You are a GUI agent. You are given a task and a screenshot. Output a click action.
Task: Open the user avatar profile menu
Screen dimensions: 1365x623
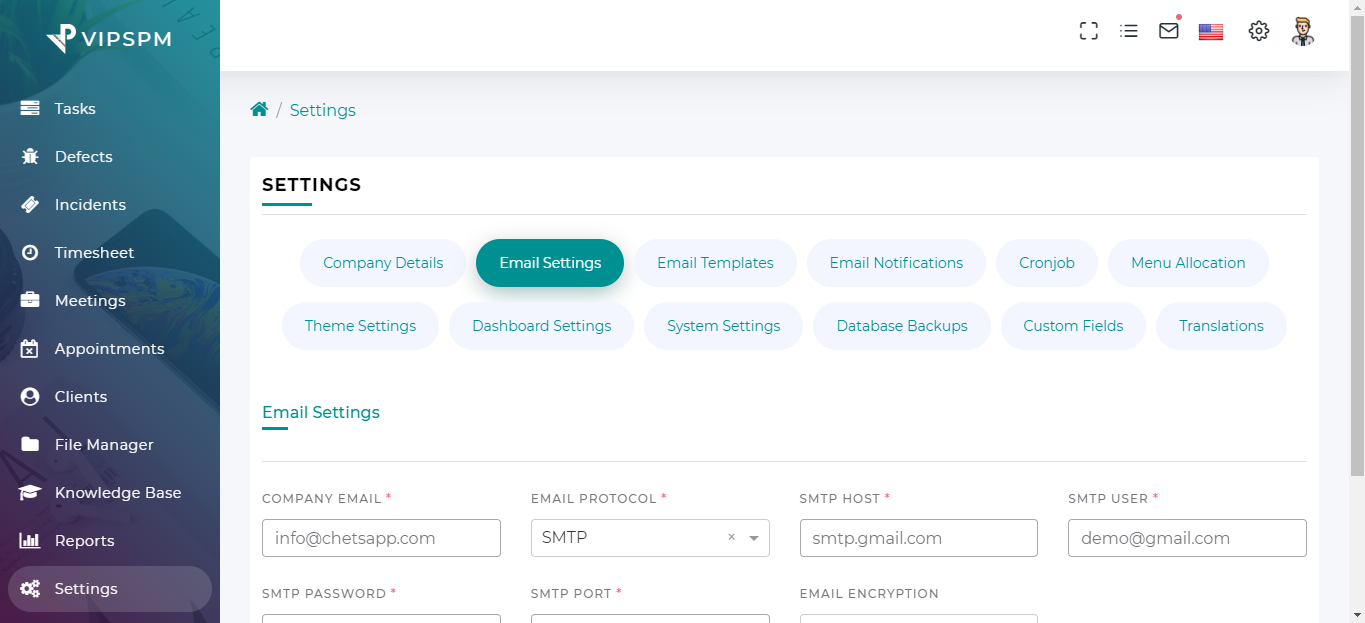pyautogui.click(x=1302, y=31)
